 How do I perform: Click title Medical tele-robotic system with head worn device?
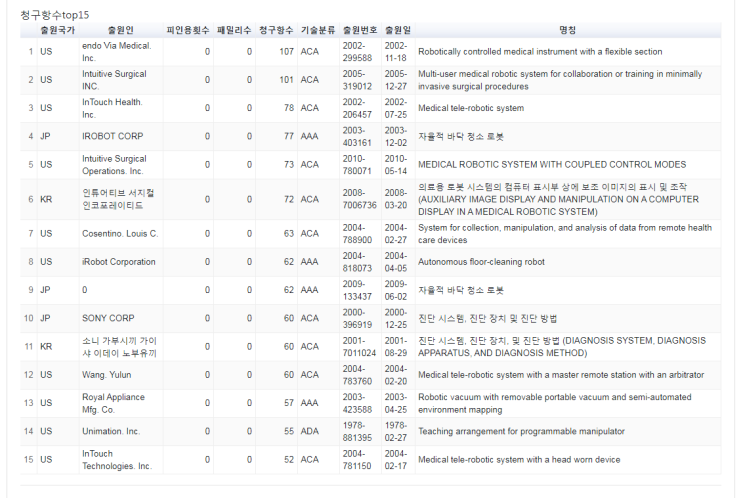(519, 459)
